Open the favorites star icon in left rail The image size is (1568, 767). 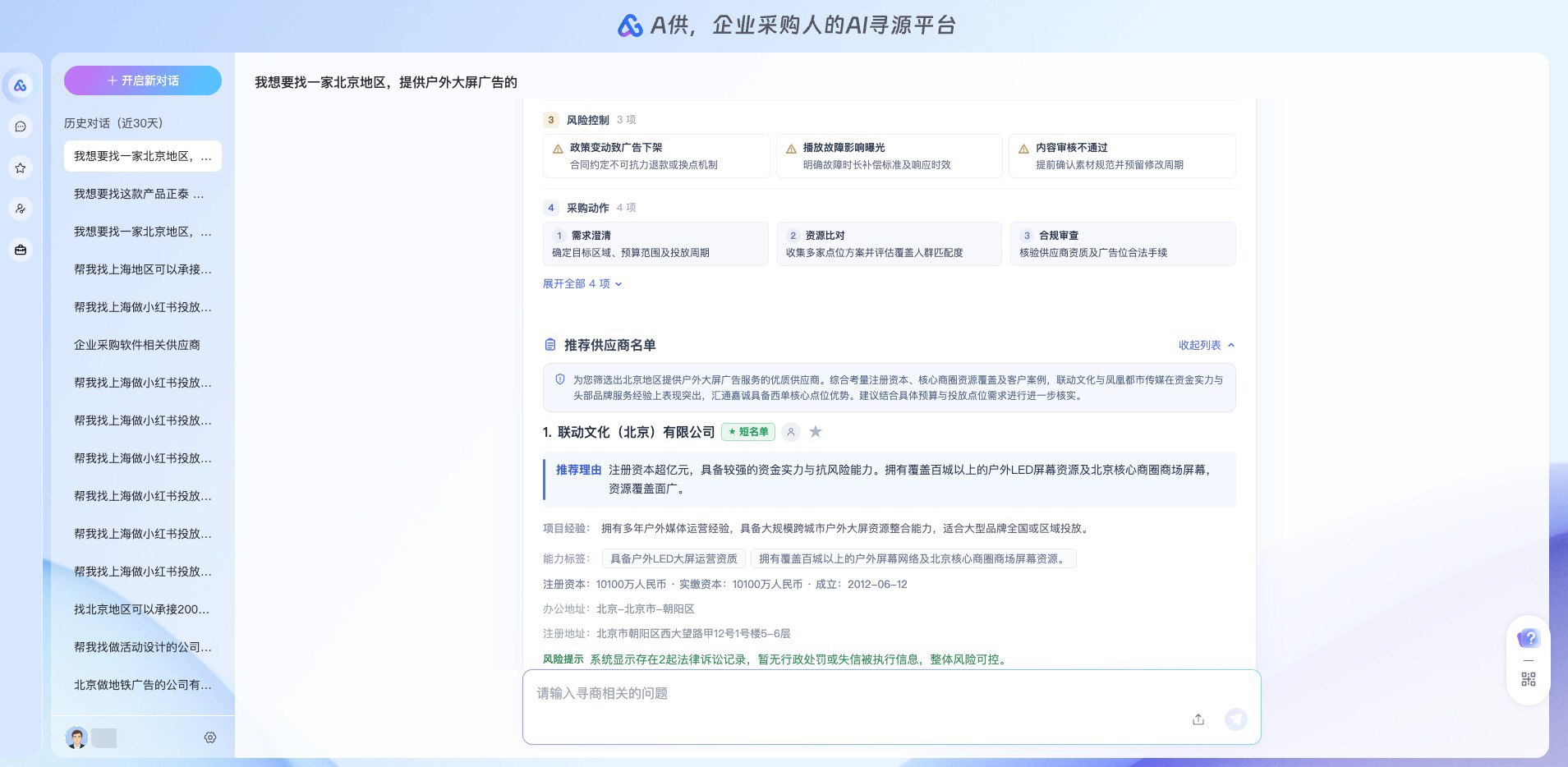pos(21,168)
